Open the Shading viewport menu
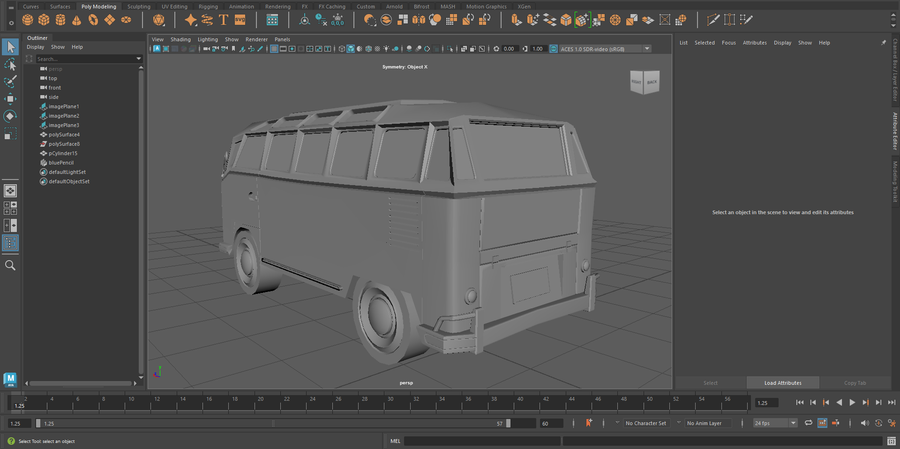This screenshot has height=449, width=900. pos(180,40)
